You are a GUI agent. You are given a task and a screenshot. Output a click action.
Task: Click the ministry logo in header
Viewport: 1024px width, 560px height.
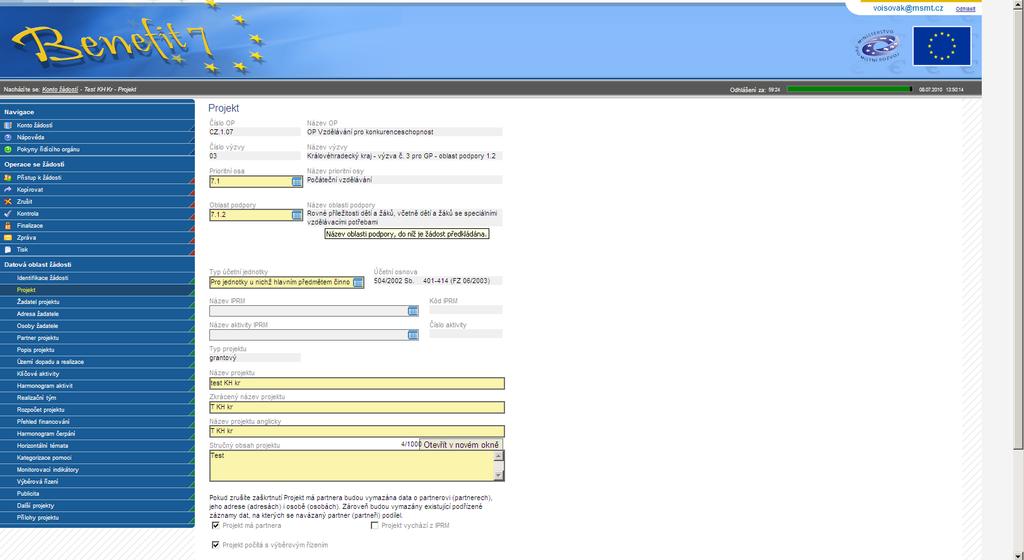(x=877, y=47)
